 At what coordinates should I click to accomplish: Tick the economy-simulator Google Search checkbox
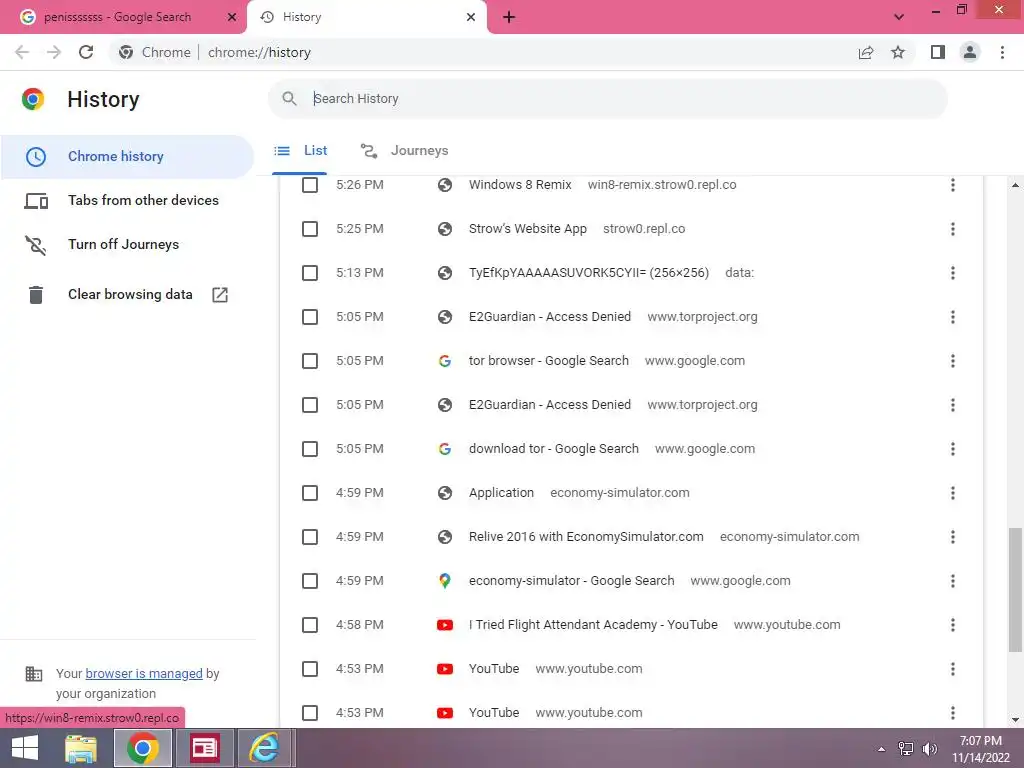pos(310,581)
